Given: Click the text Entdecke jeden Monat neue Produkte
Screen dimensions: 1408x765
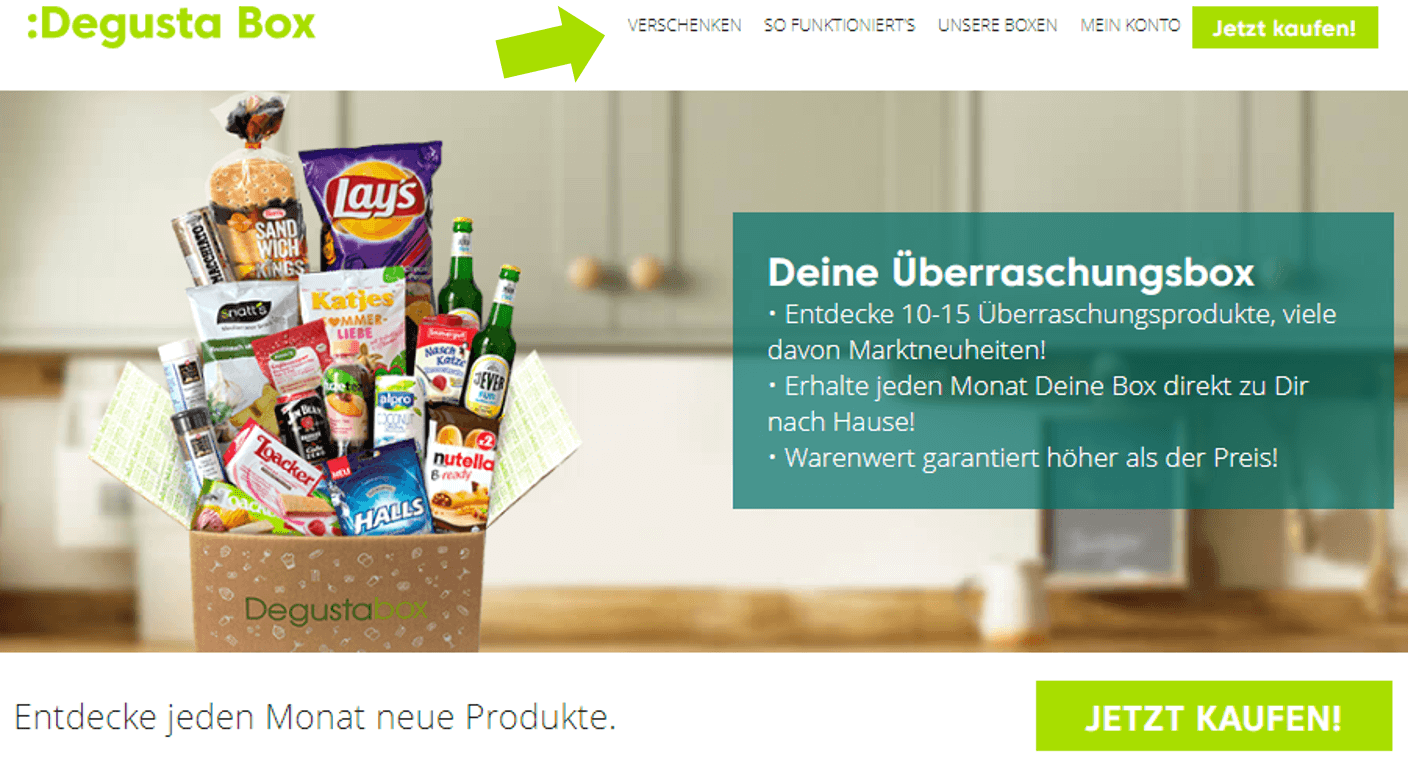Looking at the screenshot, I should coord(316,717).
